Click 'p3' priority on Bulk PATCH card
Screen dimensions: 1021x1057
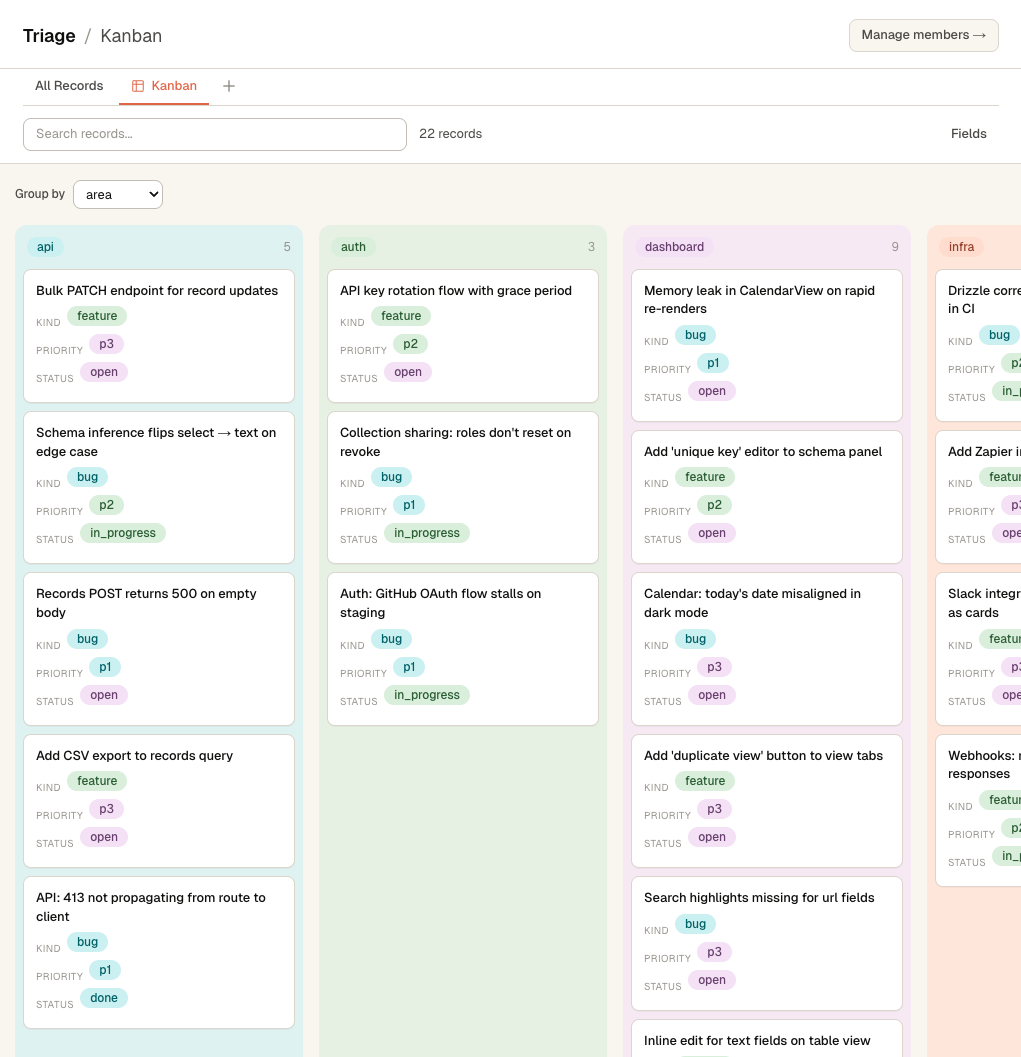(106, 344)
